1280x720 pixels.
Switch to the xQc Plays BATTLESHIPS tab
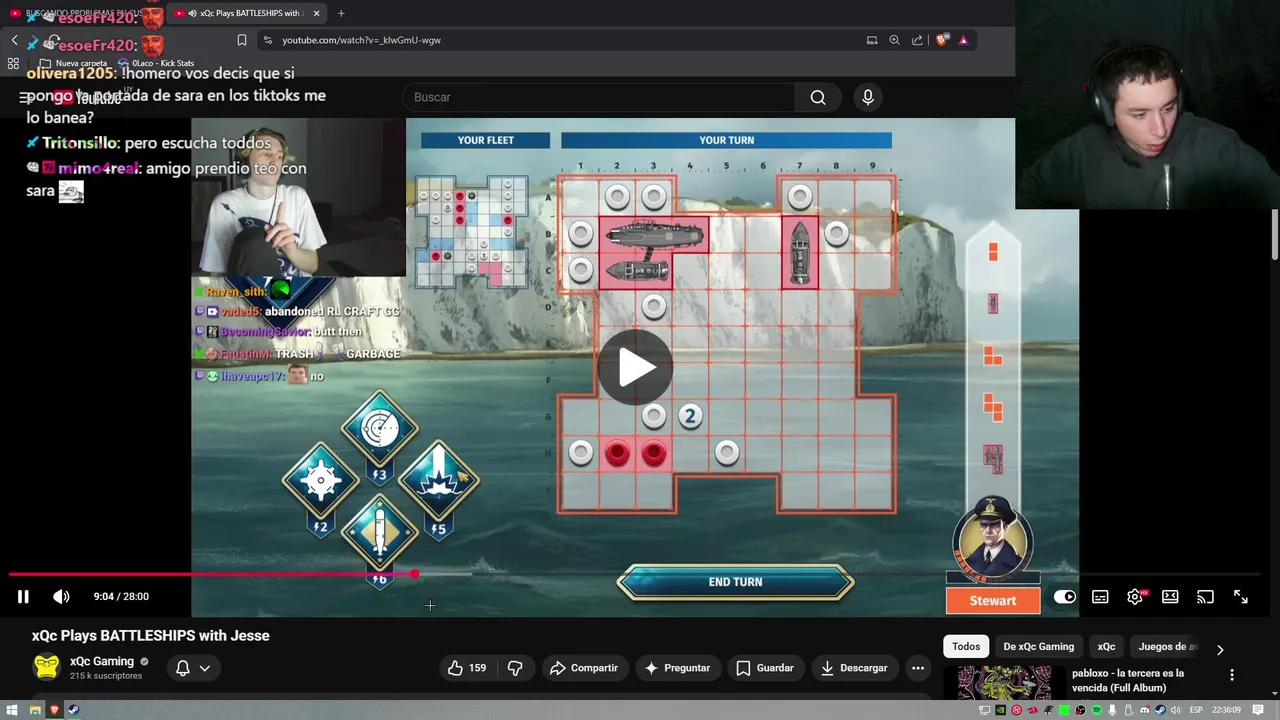coord(248,13)
